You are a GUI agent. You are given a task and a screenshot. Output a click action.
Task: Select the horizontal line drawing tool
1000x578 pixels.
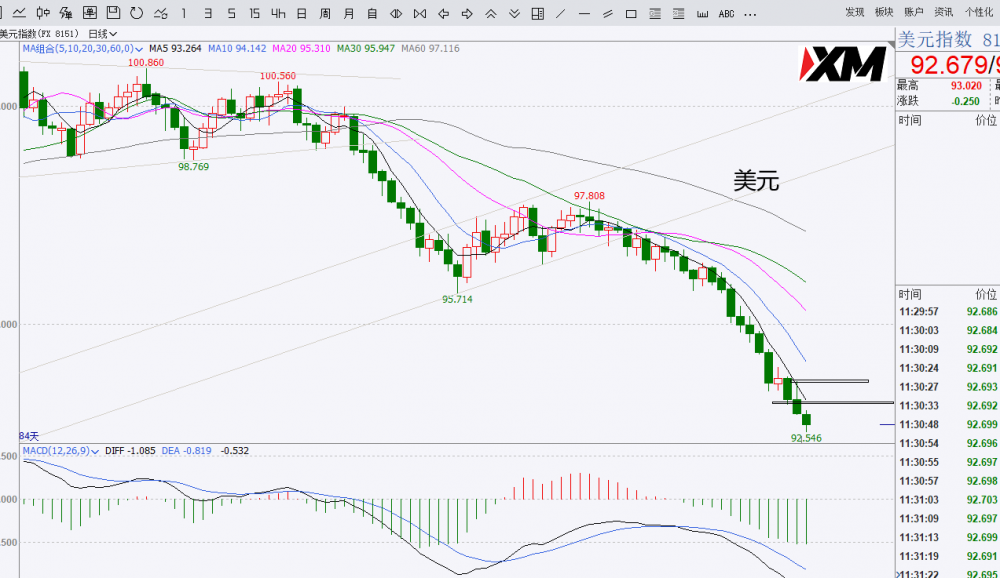pyautogui.click(x=584, y=13)
